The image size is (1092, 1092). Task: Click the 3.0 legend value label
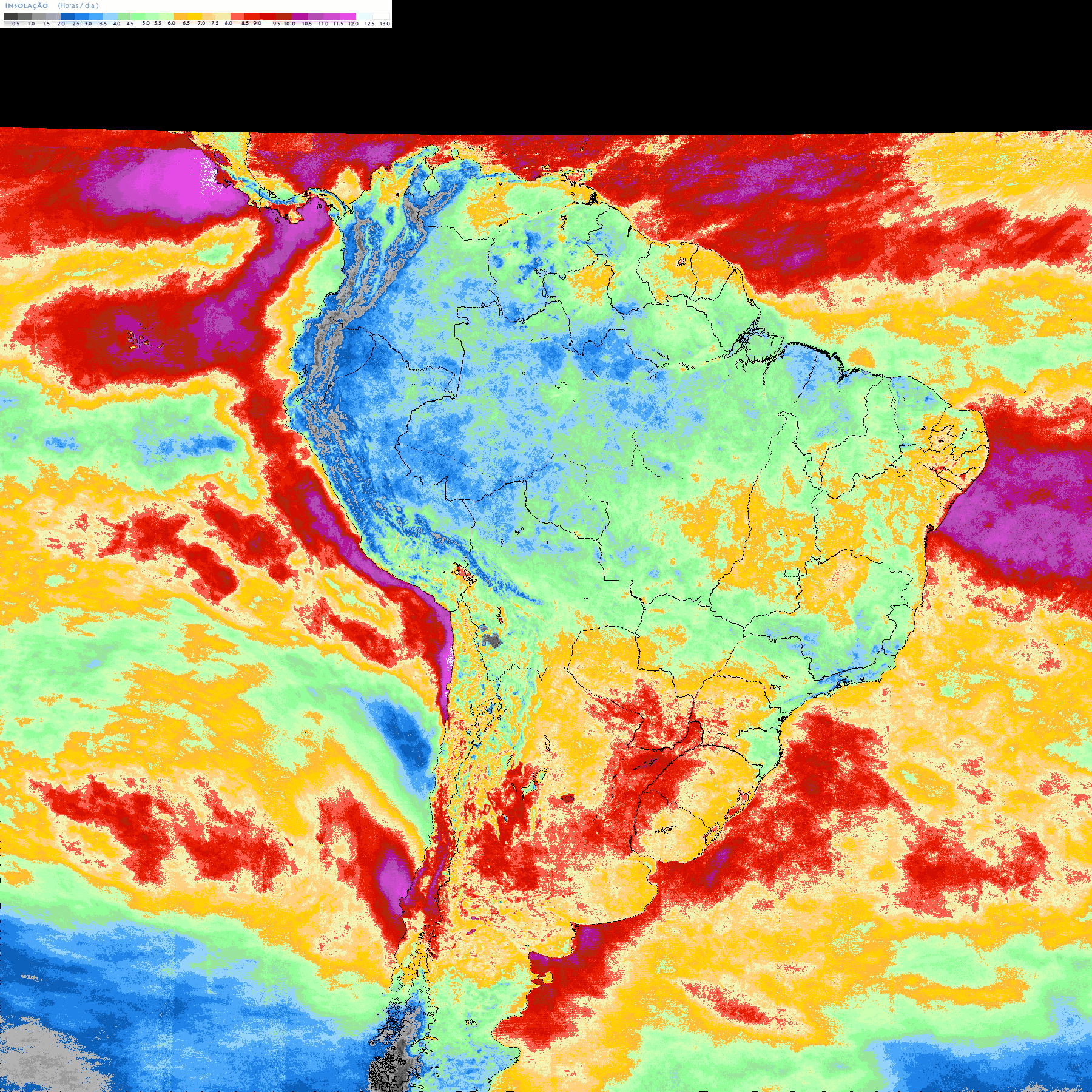click(88, 24)
